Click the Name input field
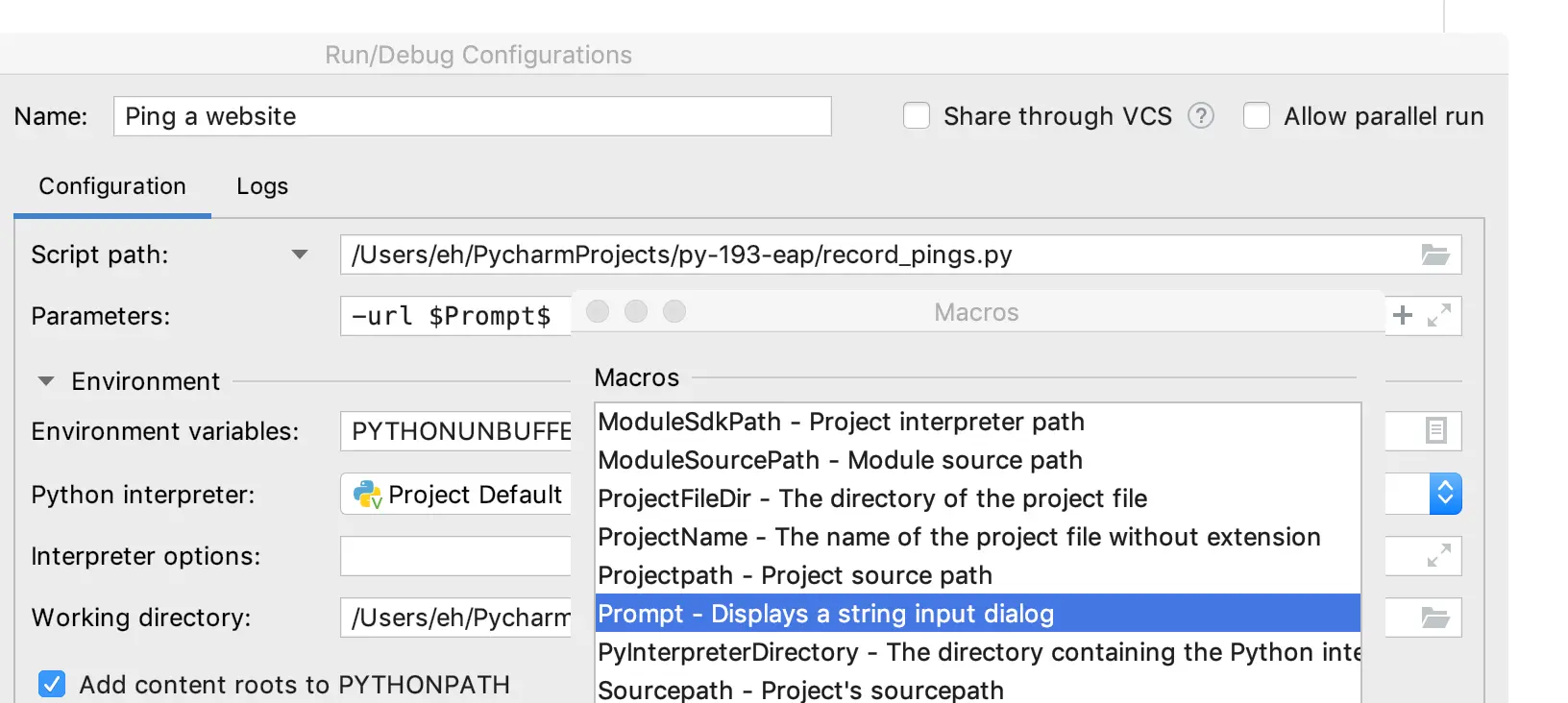 472,116
